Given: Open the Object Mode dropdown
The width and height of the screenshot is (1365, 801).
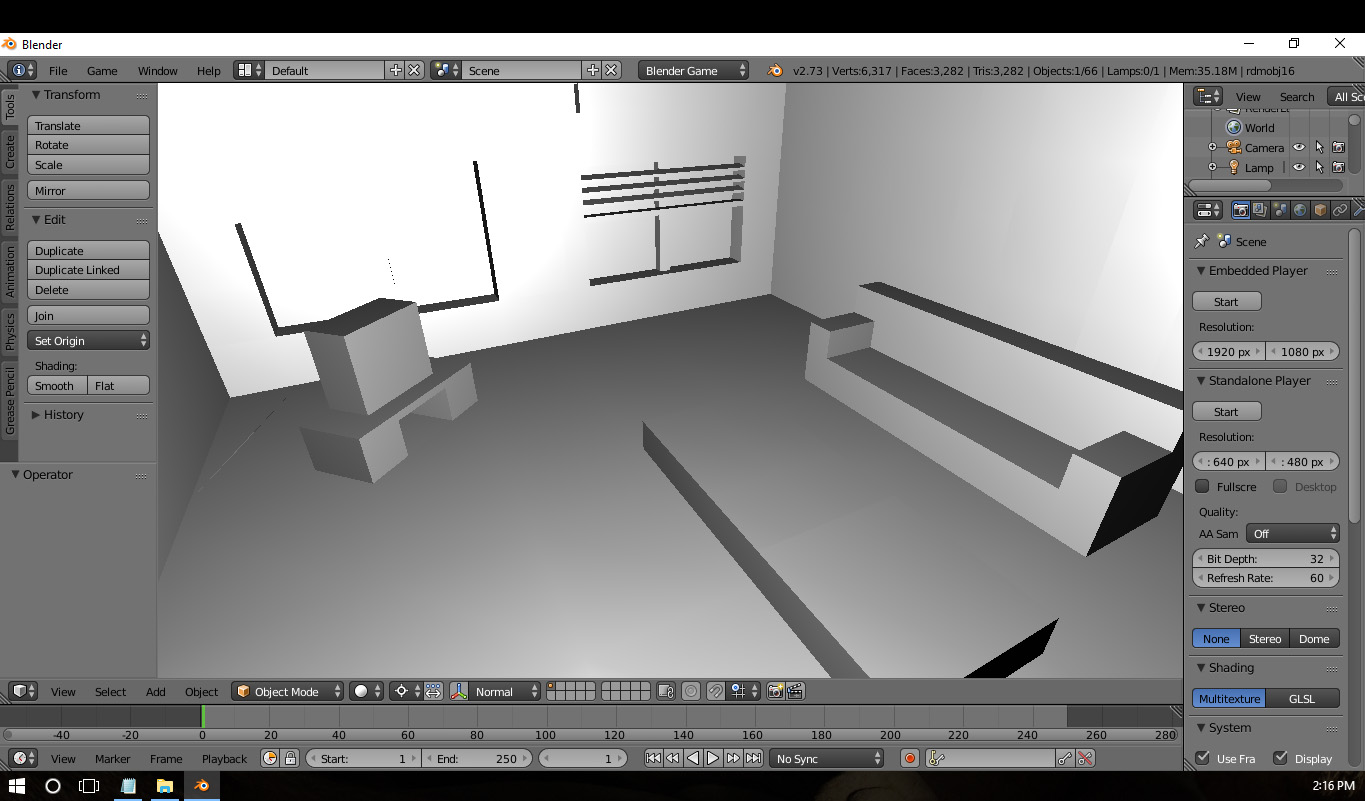Looking at the screenshot, I should click(x=288, y=691).
